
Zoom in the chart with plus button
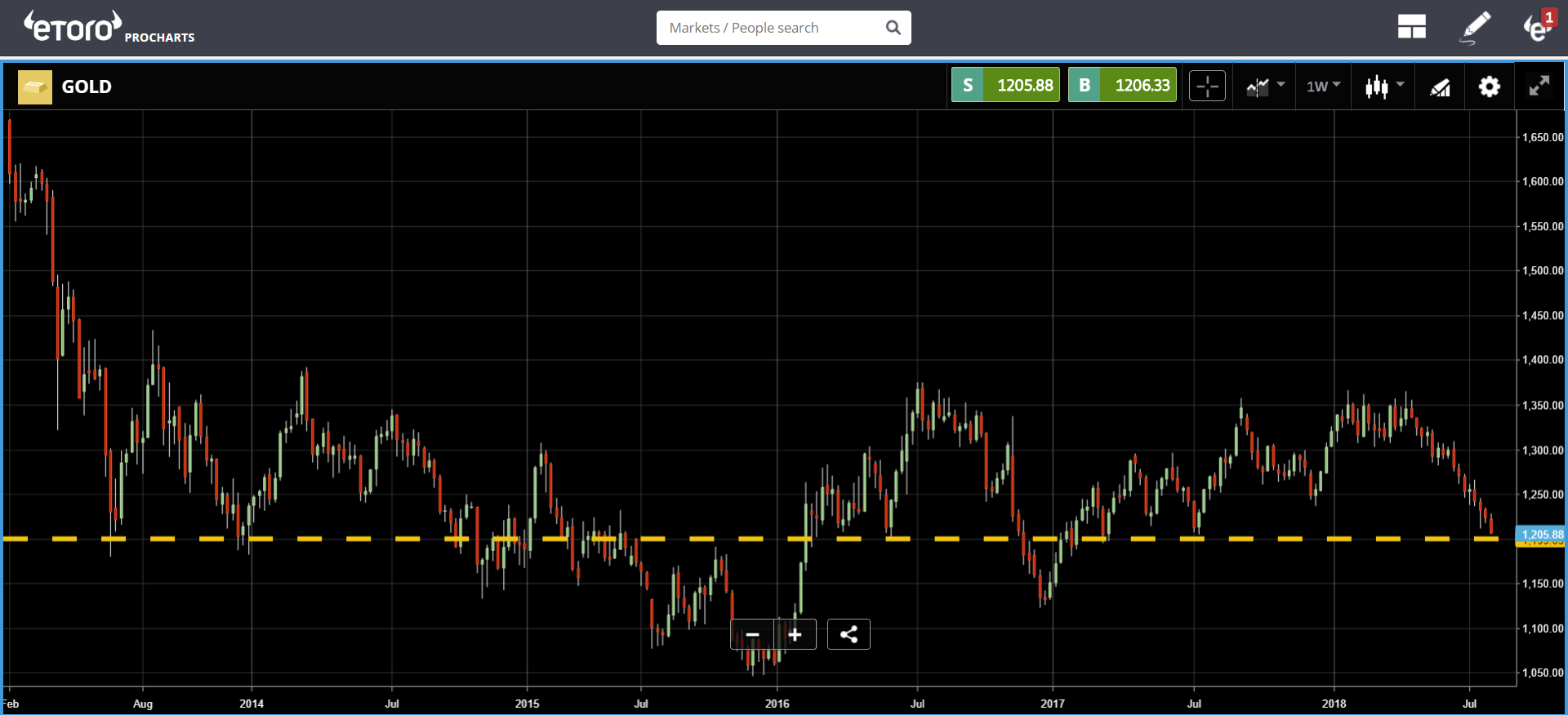click(795, 634)
